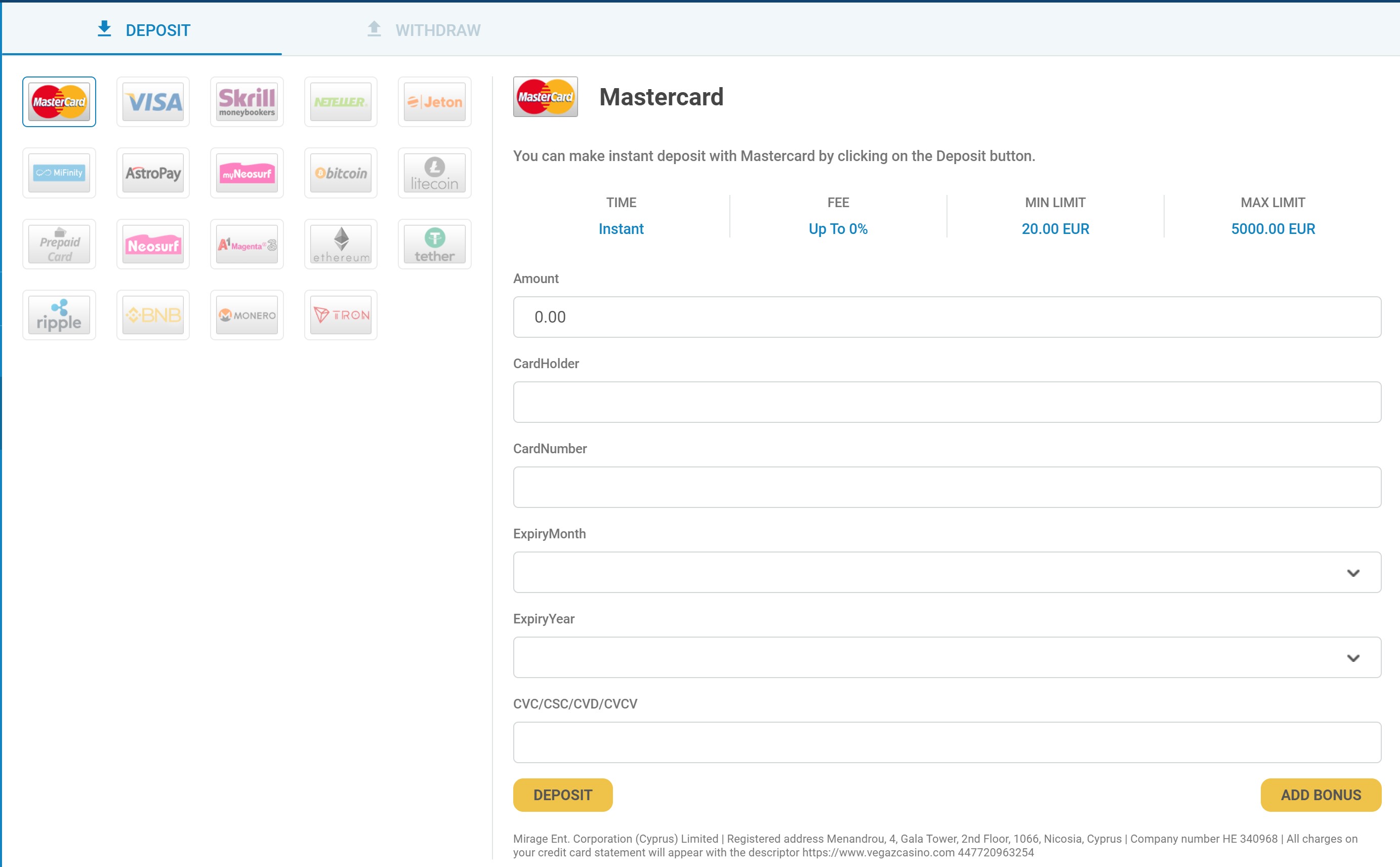The image size is (1400, 867).
Task: Pick the Neosurf payment tile
Action: point(153,244)
